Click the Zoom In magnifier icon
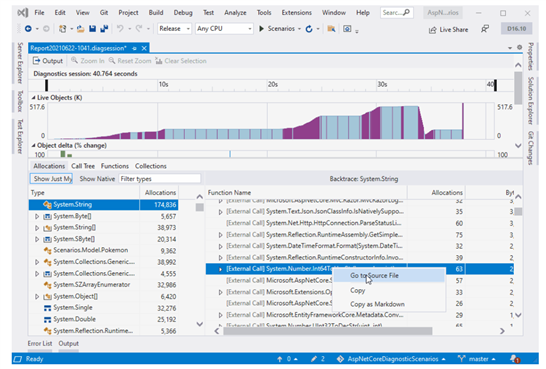Screen dimensions: 546x369 click(x=74, y=61)
